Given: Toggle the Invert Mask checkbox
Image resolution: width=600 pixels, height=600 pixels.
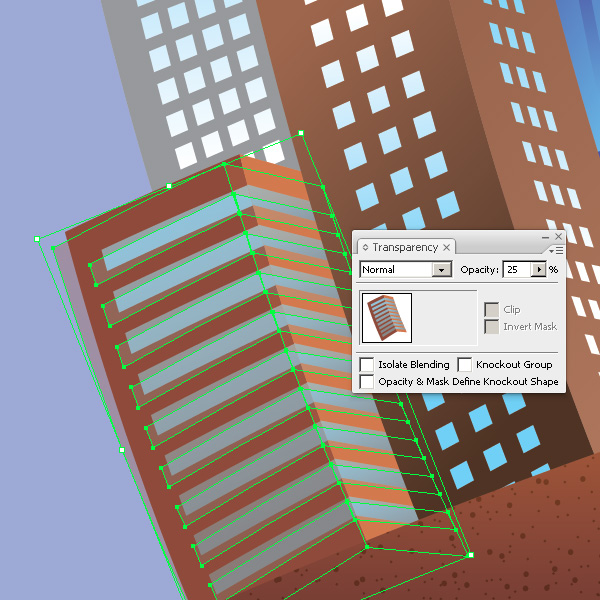Looking at the screenshot, I should pos(491,327).
